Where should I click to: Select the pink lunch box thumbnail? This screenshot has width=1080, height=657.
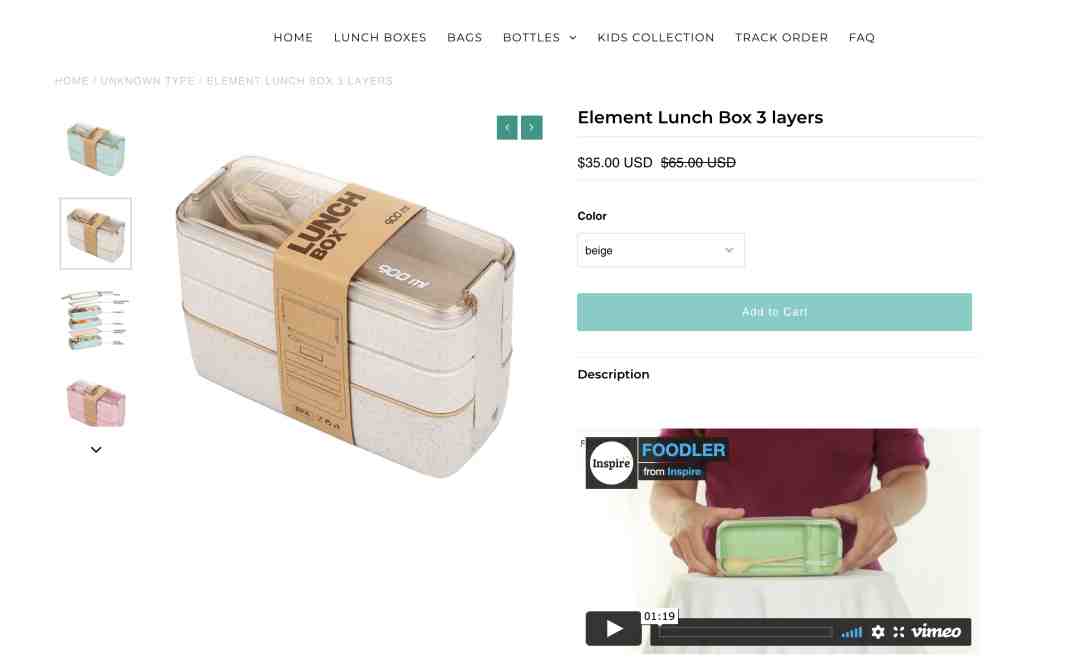[96, 404]
